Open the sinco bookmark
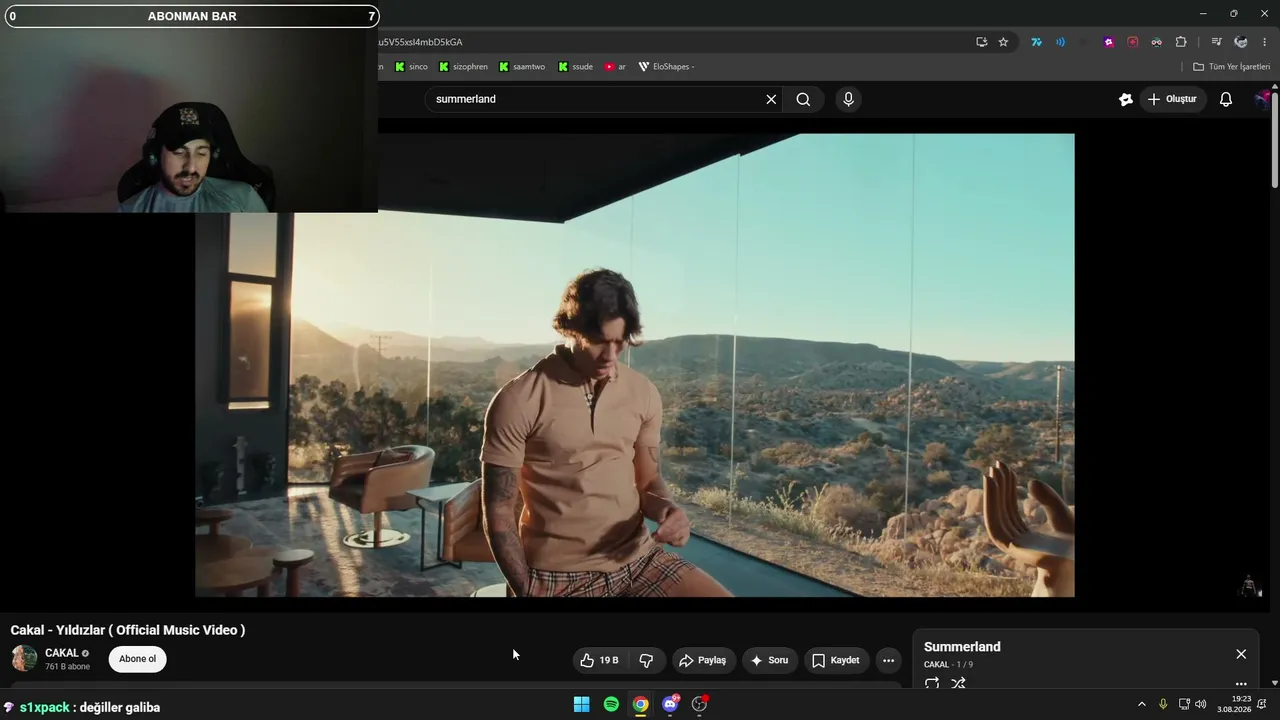 pos(411,67)
